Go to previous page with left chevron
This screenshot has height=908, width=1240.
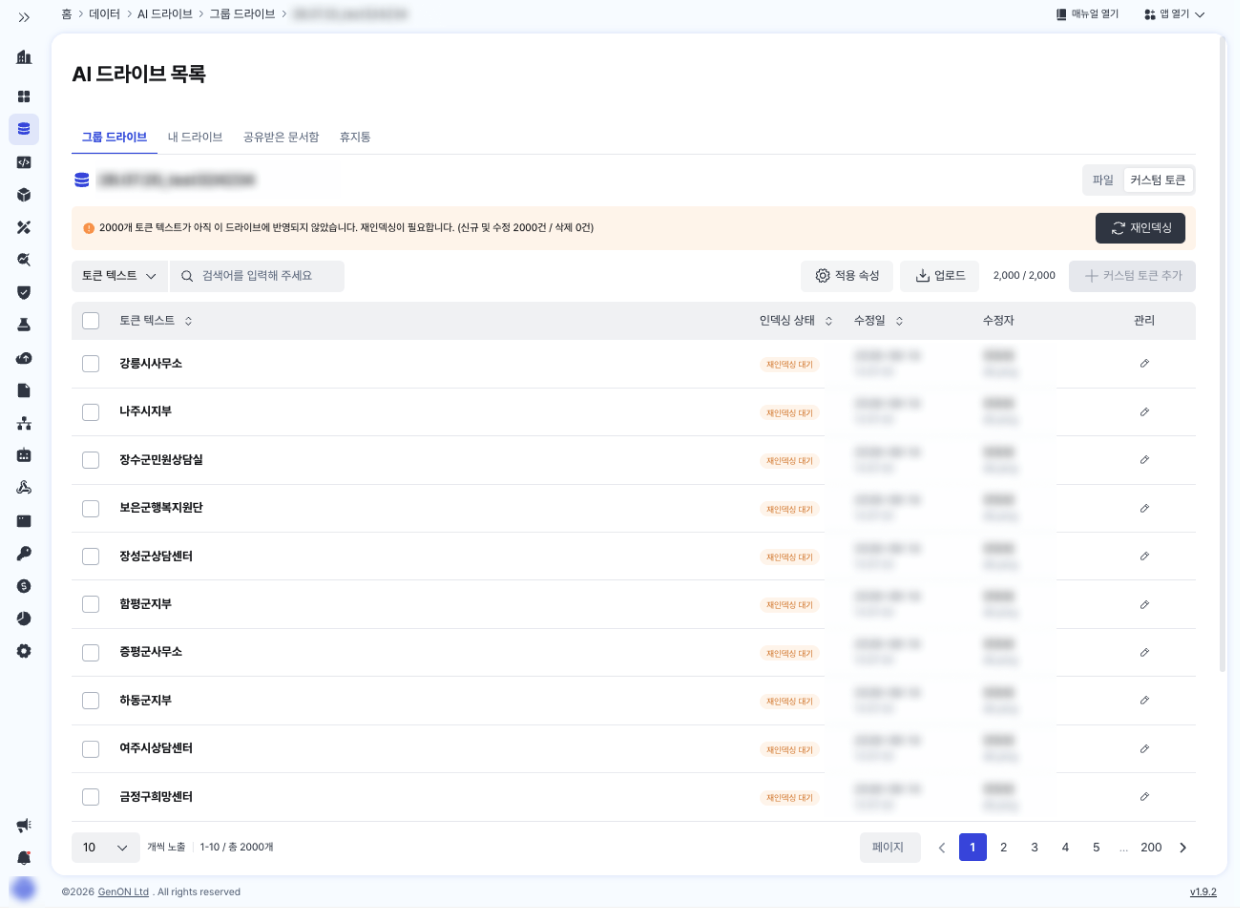pyautogui.click(x=941, y=847)
